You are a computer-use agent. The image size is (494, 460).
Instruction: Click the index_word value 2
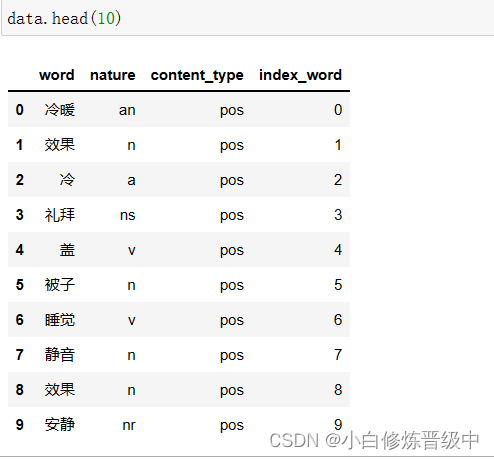pyautogui.click(x=338, y=180)
